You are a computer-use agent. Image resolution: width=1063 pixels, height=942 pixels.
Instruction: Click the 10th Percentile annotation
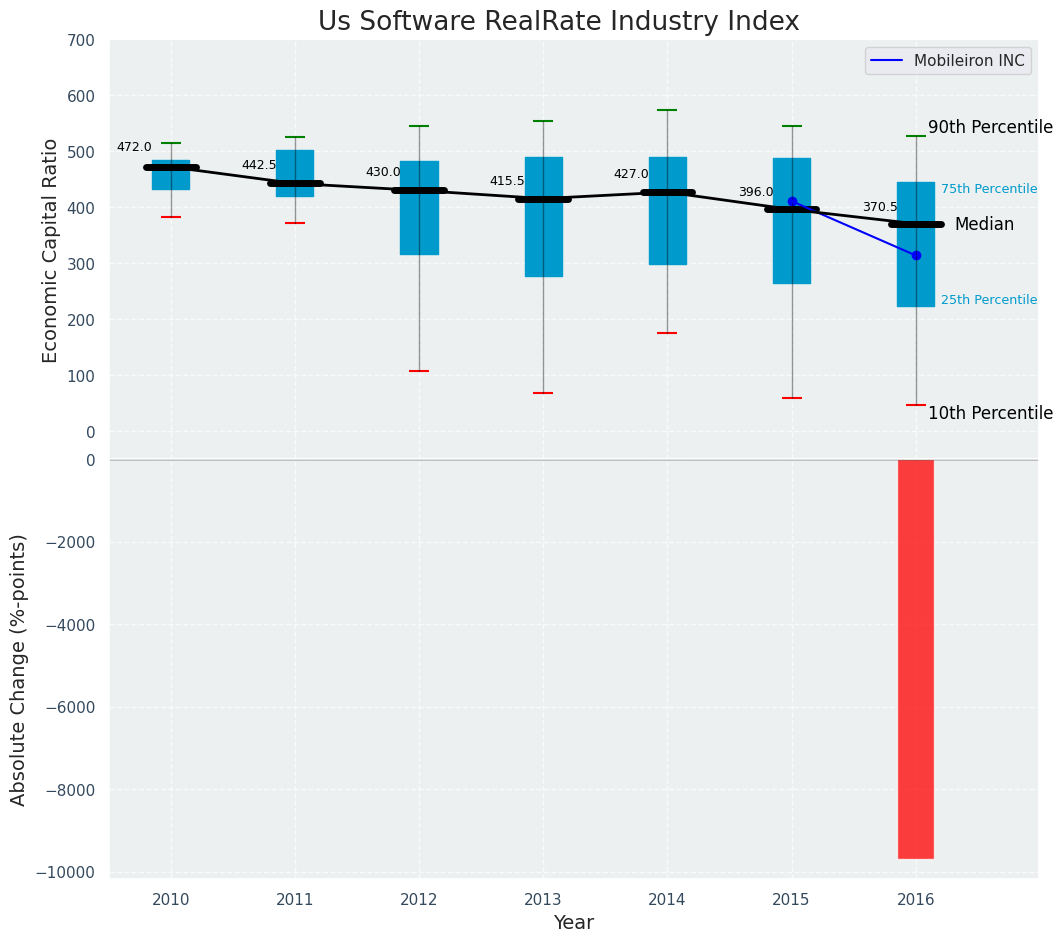990,413
